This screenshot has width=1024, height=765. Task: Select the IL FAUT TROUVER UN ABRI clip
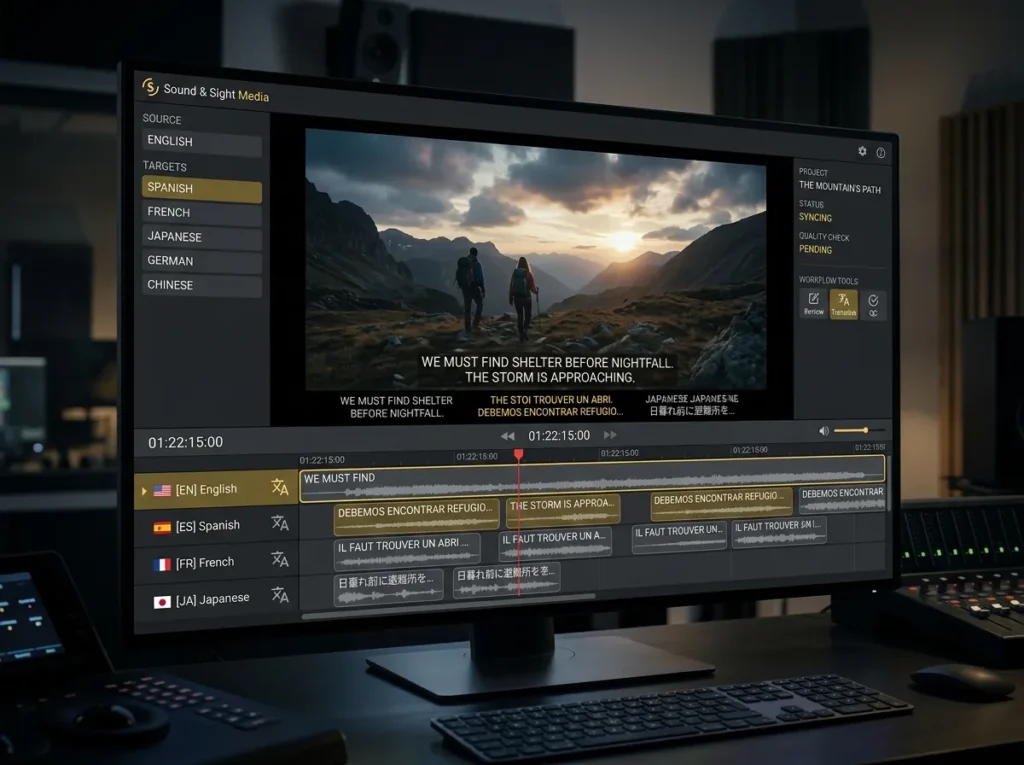click(x=407, y=551)
